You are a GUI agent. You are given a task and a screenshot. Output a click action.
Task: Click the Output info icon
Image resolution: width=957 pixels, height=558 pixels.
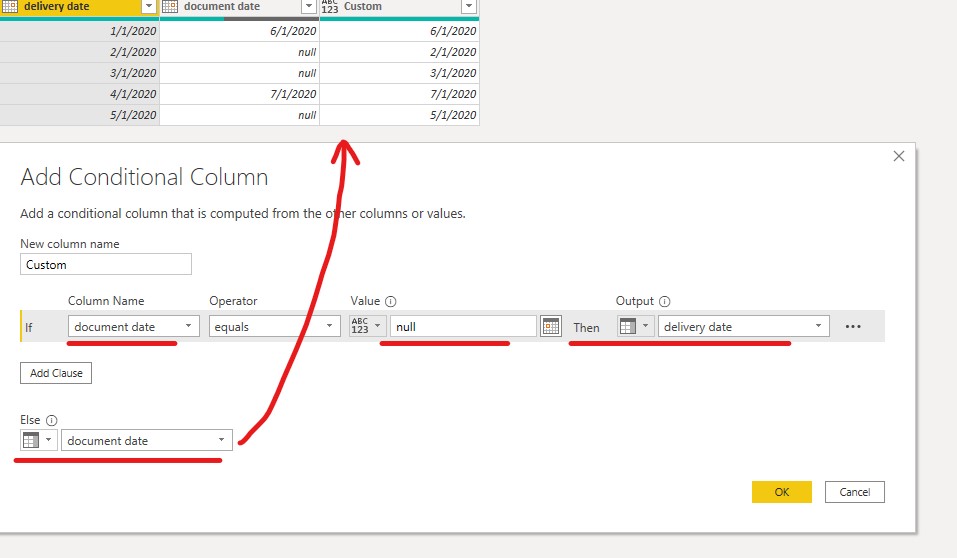[665, 302]
